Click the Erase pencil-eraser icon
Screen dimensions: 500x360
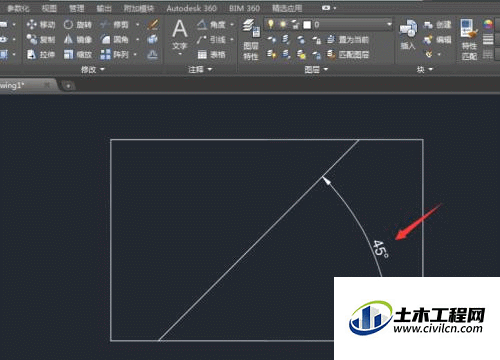point(153,24)
